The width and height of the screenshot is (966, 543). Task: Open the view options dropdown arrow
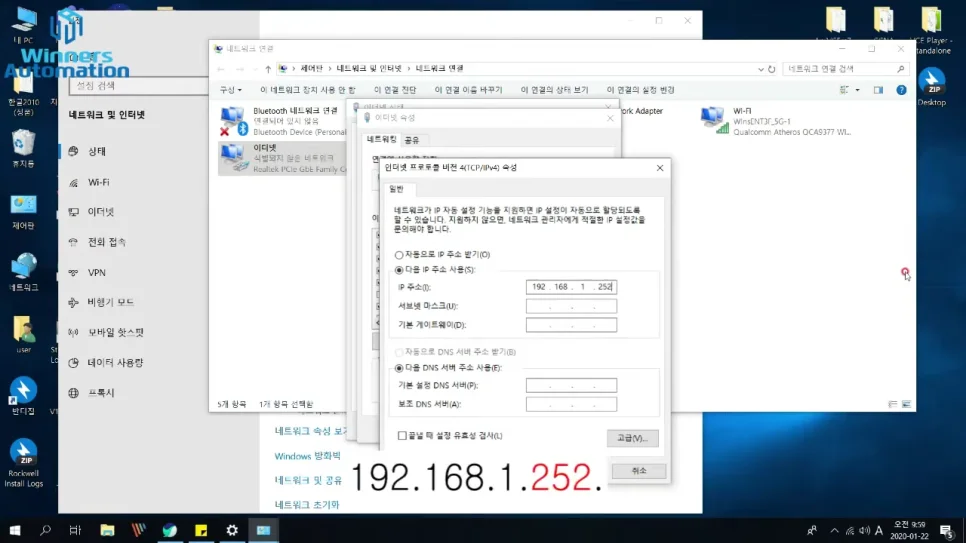click(x=857, y=90)
